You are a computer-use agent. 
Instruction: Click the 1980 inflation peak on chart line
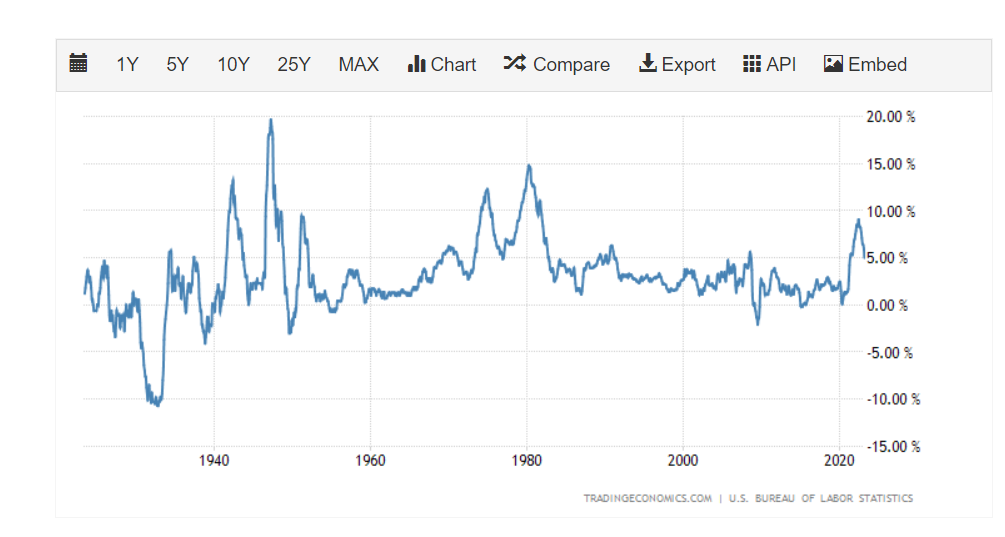tap(529, 167)
